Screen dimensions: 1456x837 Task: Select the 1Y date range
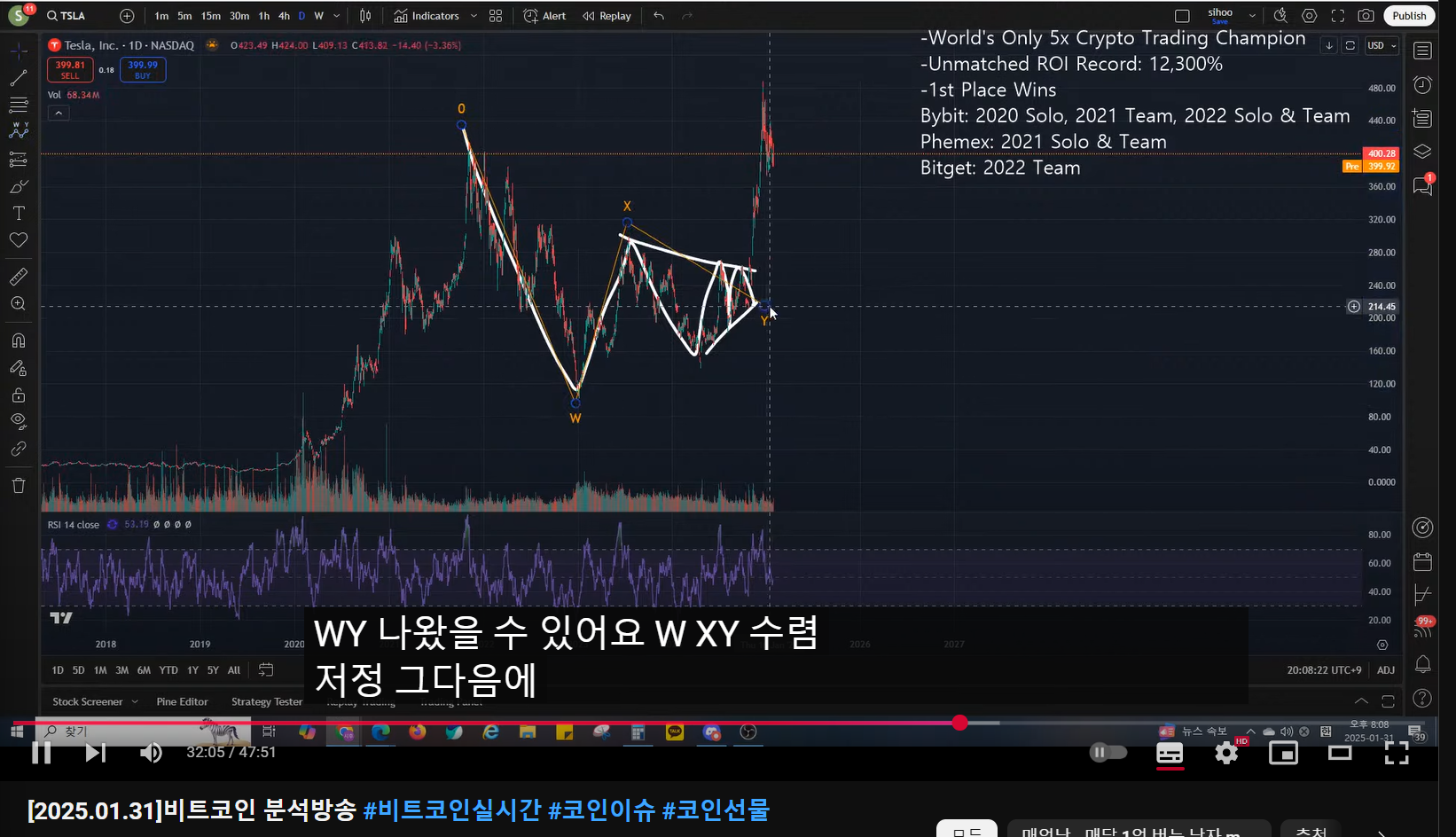[x=192, y=670]
